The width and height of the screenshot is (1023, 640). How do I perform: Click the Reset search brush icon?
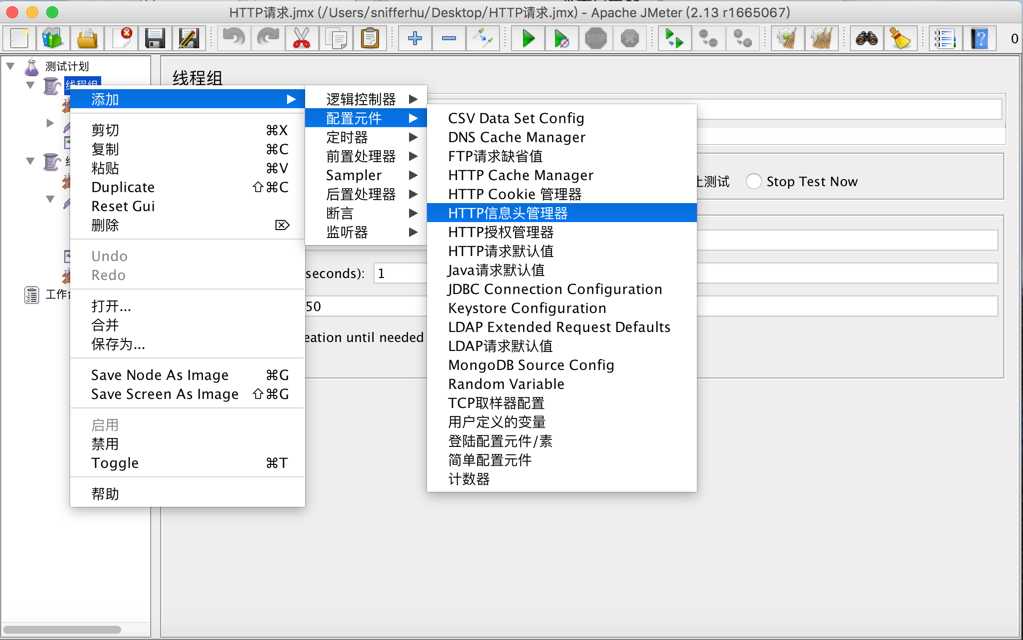point(900,38)
